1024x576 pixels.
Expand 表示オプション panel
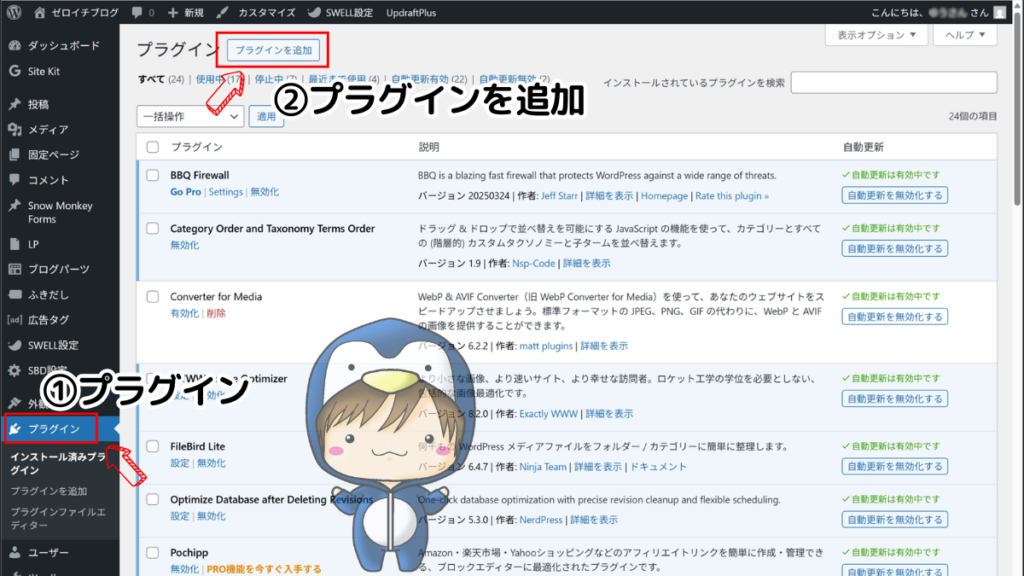pyautogui.click(x=876, y=35)
